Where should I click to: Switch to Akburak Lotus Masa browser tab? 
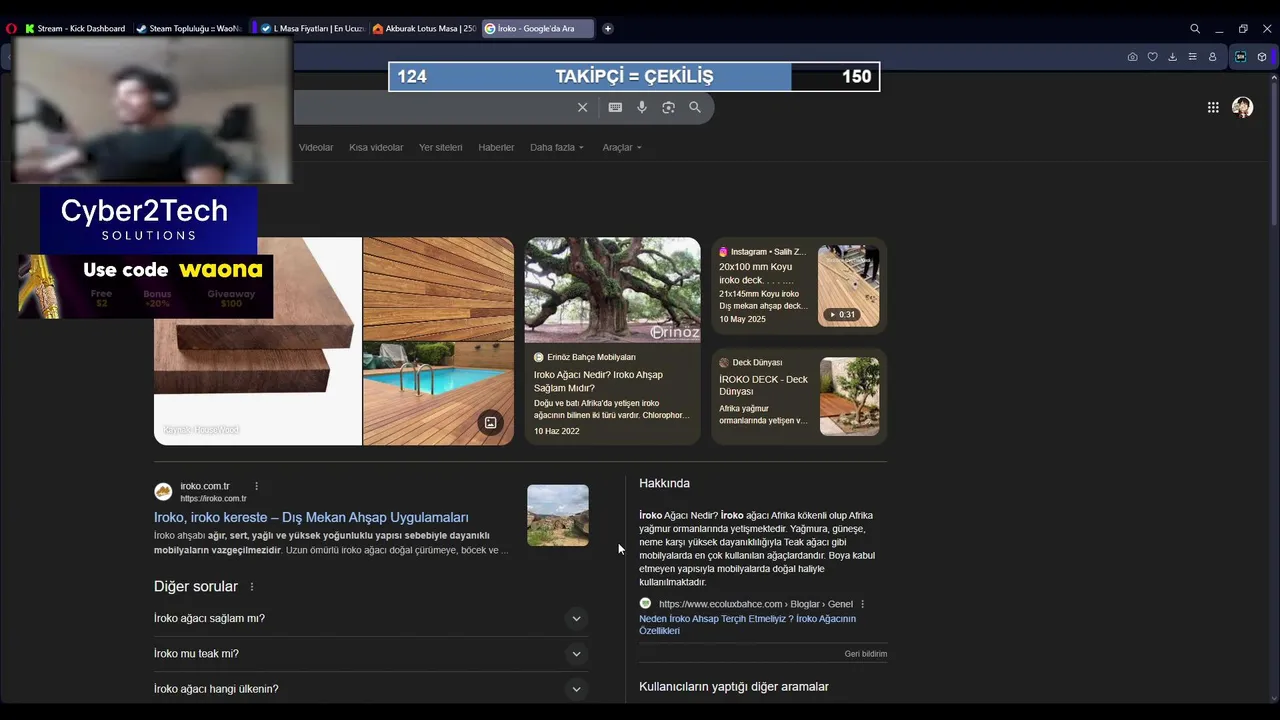tap(425, 28)
